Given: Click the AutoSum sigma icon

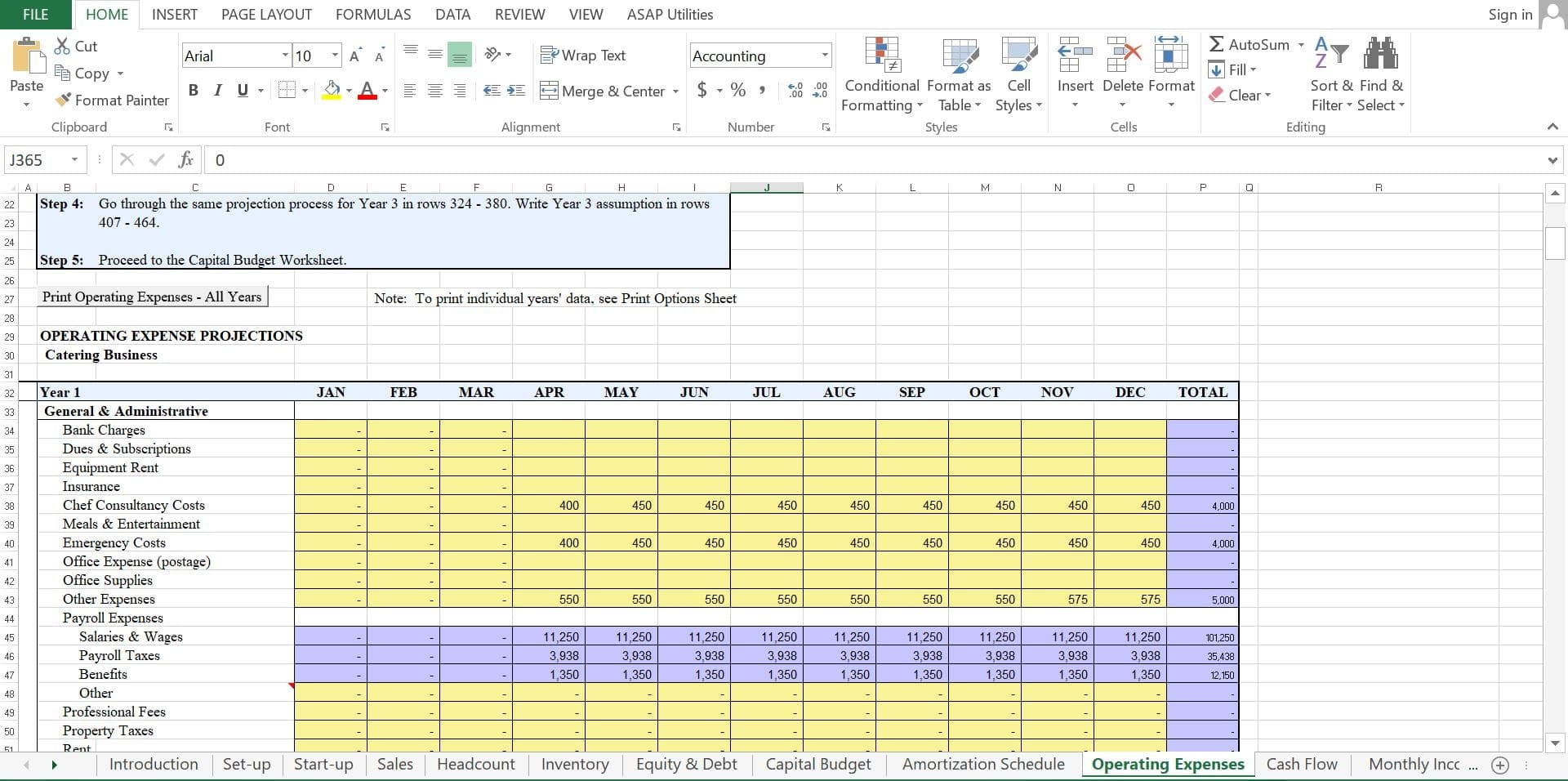Looking at the screenshot, I should click(1217, 45).
